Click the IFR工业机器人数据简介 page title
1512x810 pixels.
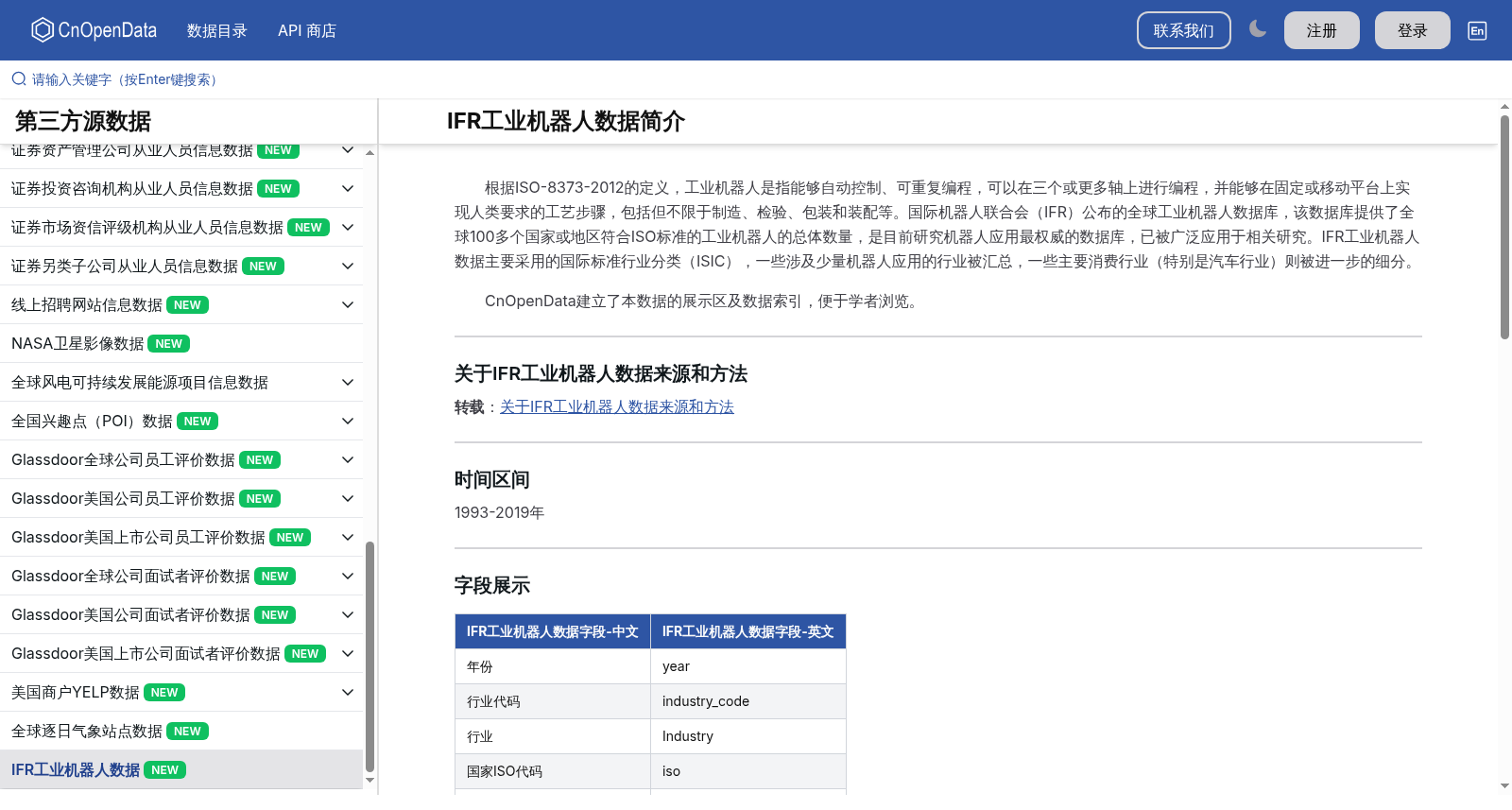tap(566, 121)
